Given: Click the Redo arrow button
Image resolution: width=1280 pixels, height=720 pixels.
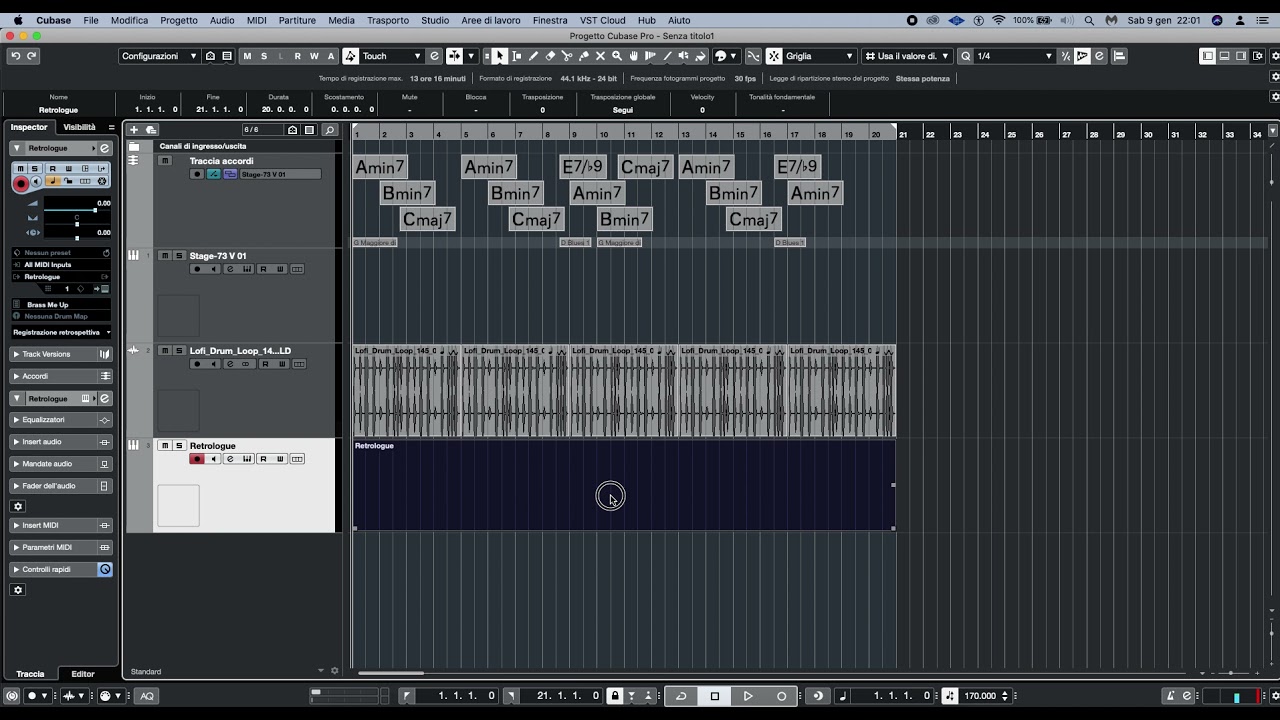Looking at the screenshot, I should click(x=32, y=56).
